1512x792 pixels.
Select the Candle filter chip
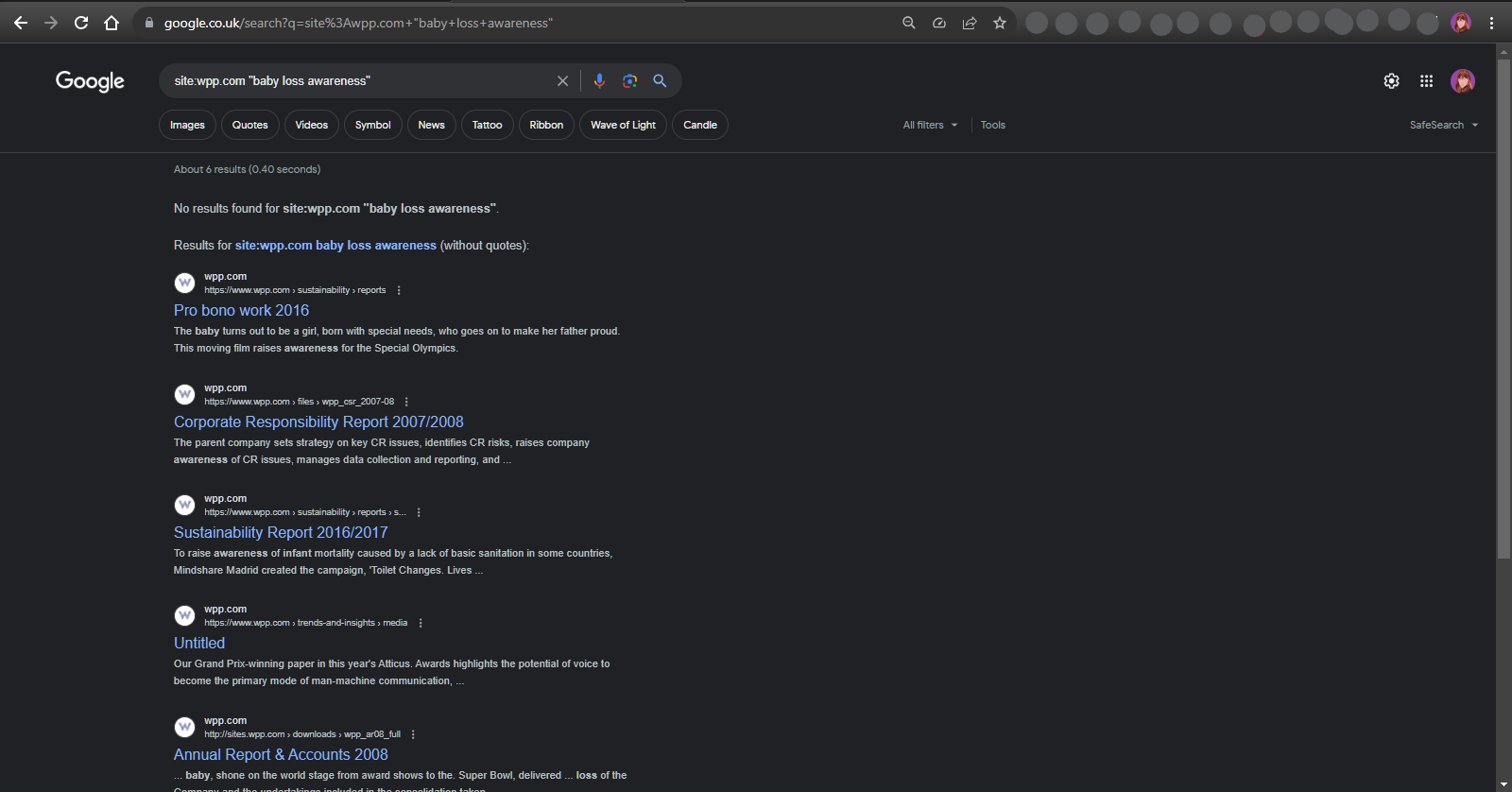[x=700, y=125]
